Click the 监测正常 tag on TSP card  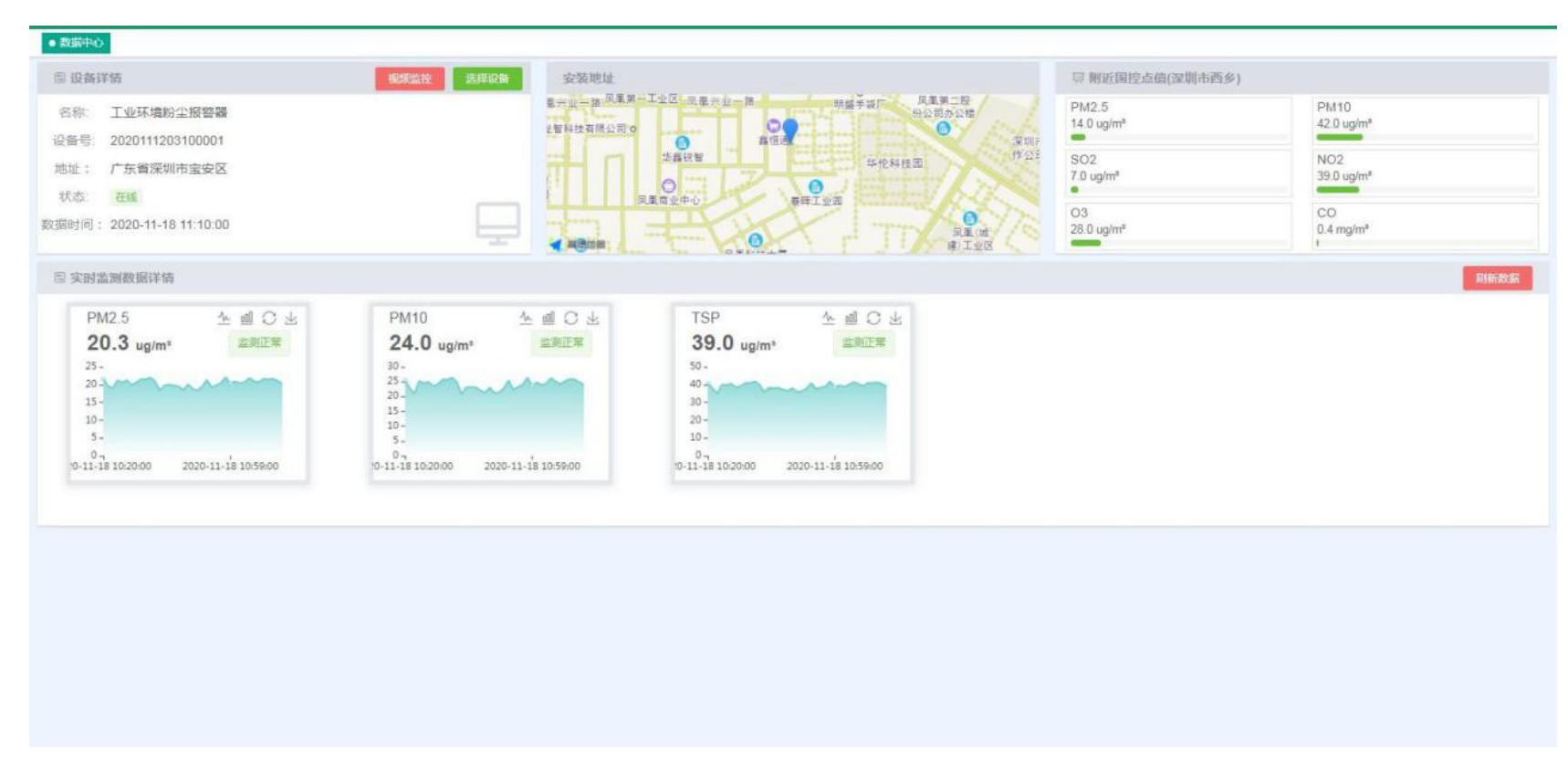tap(863, 342)
